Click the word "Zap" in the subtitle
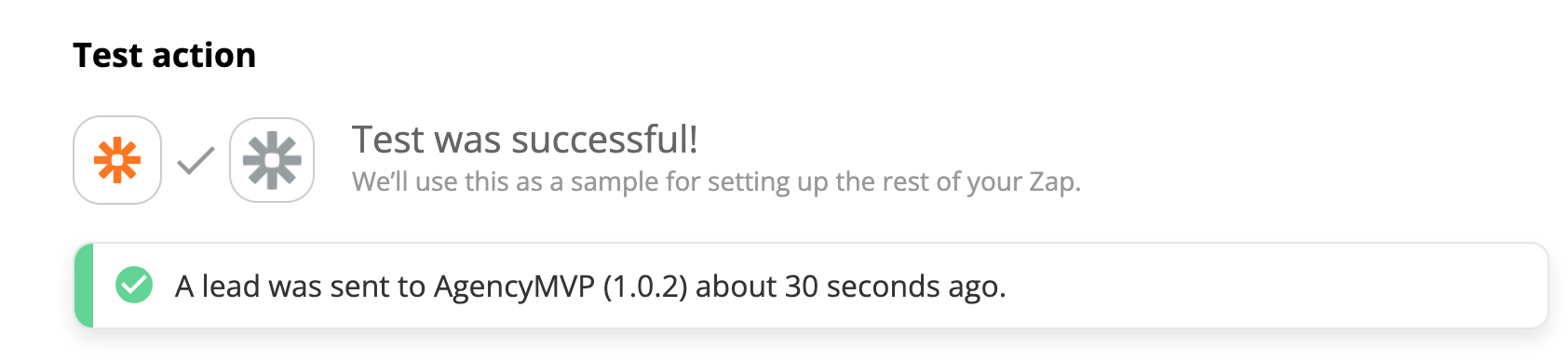This screenshot has height=361, width=1568. click(1054, 181)
